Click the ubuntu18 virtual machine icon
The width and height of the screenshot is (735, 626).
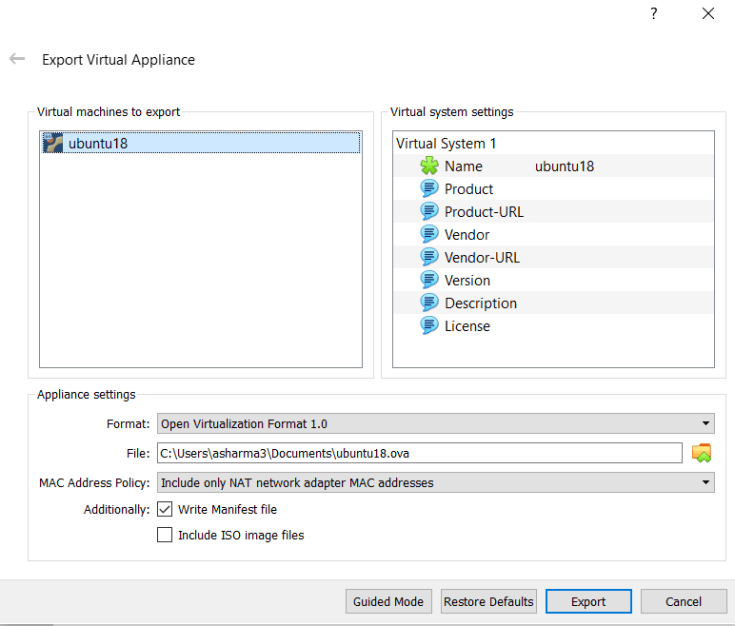(x=53, y=143)
